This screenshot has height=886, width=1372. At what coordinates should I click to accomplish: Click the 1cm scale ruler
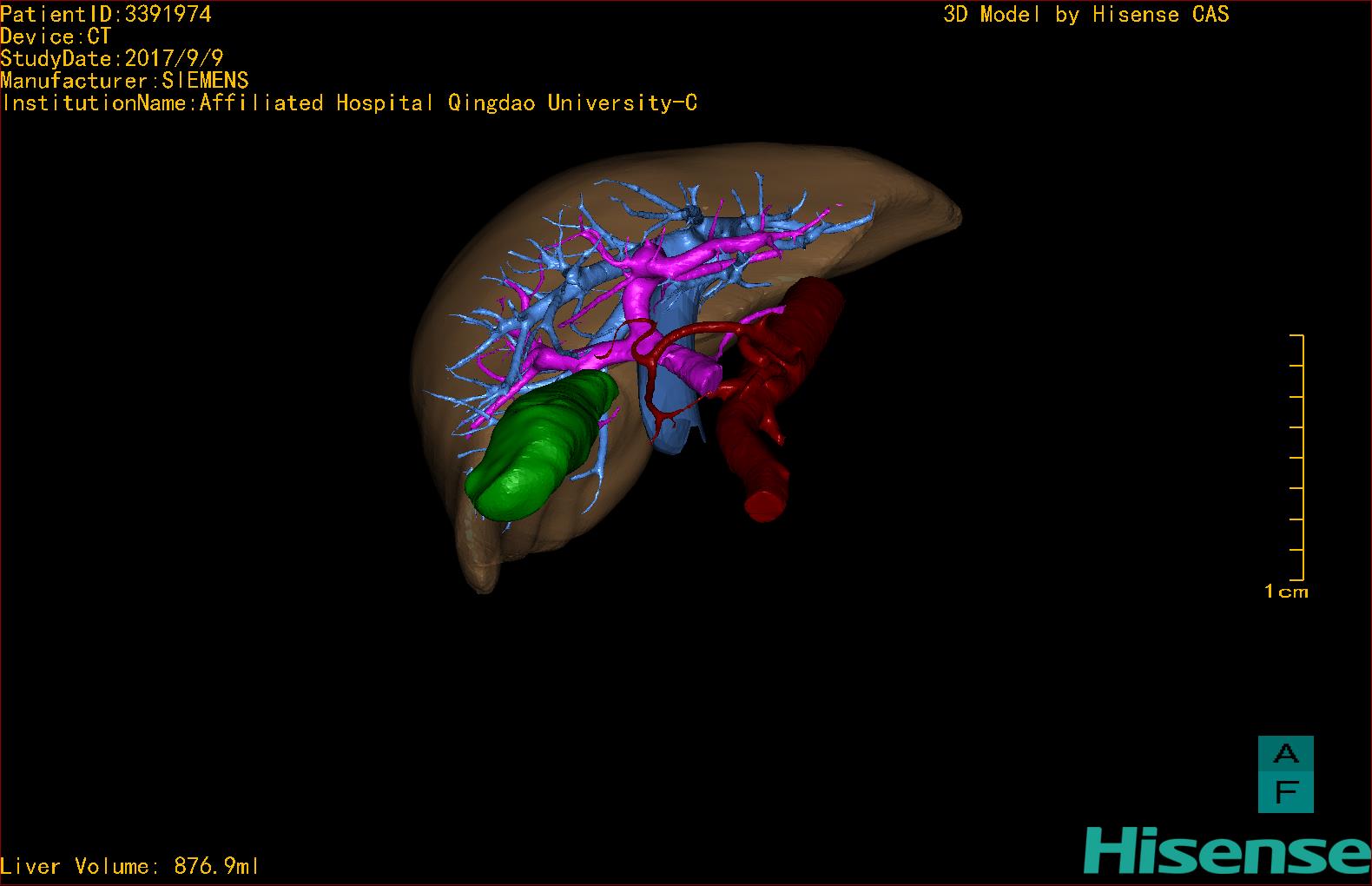[x=1297, y=457]
